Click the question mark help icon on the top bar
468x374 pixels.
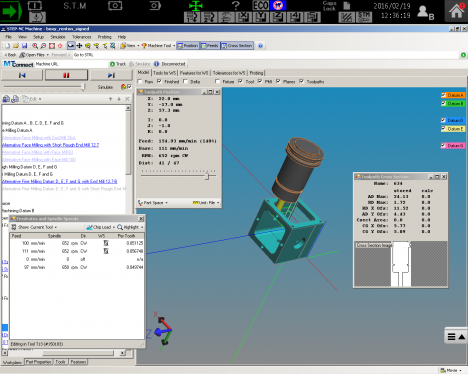(x=236, y=6)
